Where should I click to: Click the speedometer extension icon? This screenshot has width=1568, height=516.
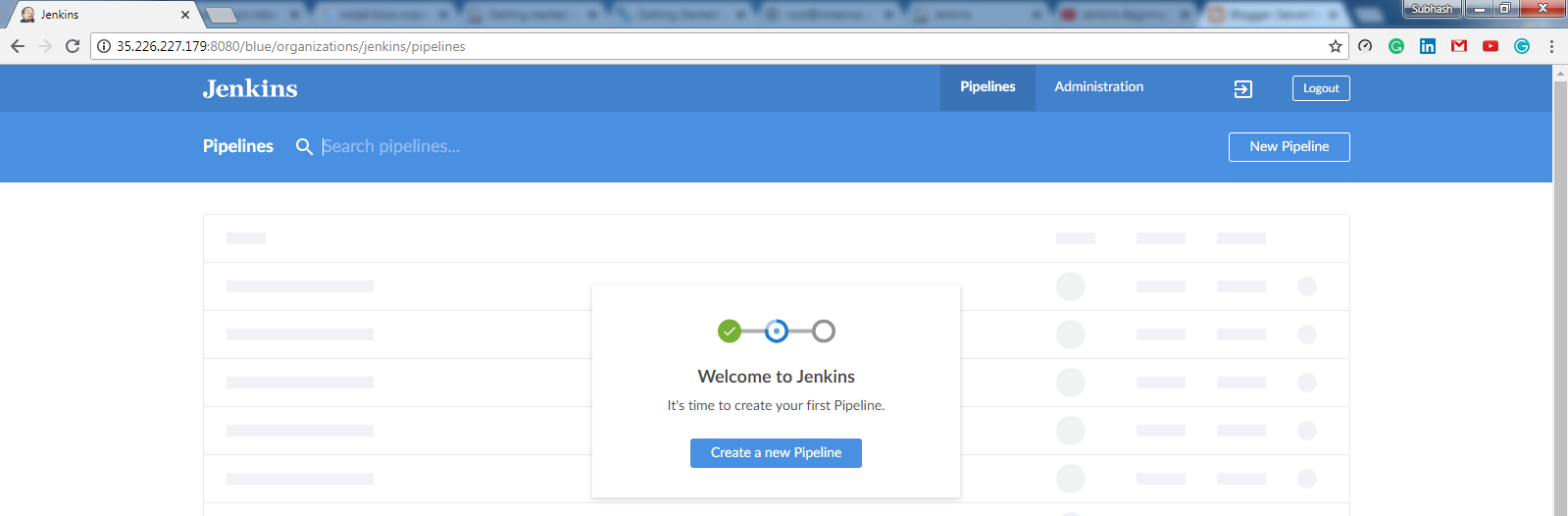(x=1365, y=46)
